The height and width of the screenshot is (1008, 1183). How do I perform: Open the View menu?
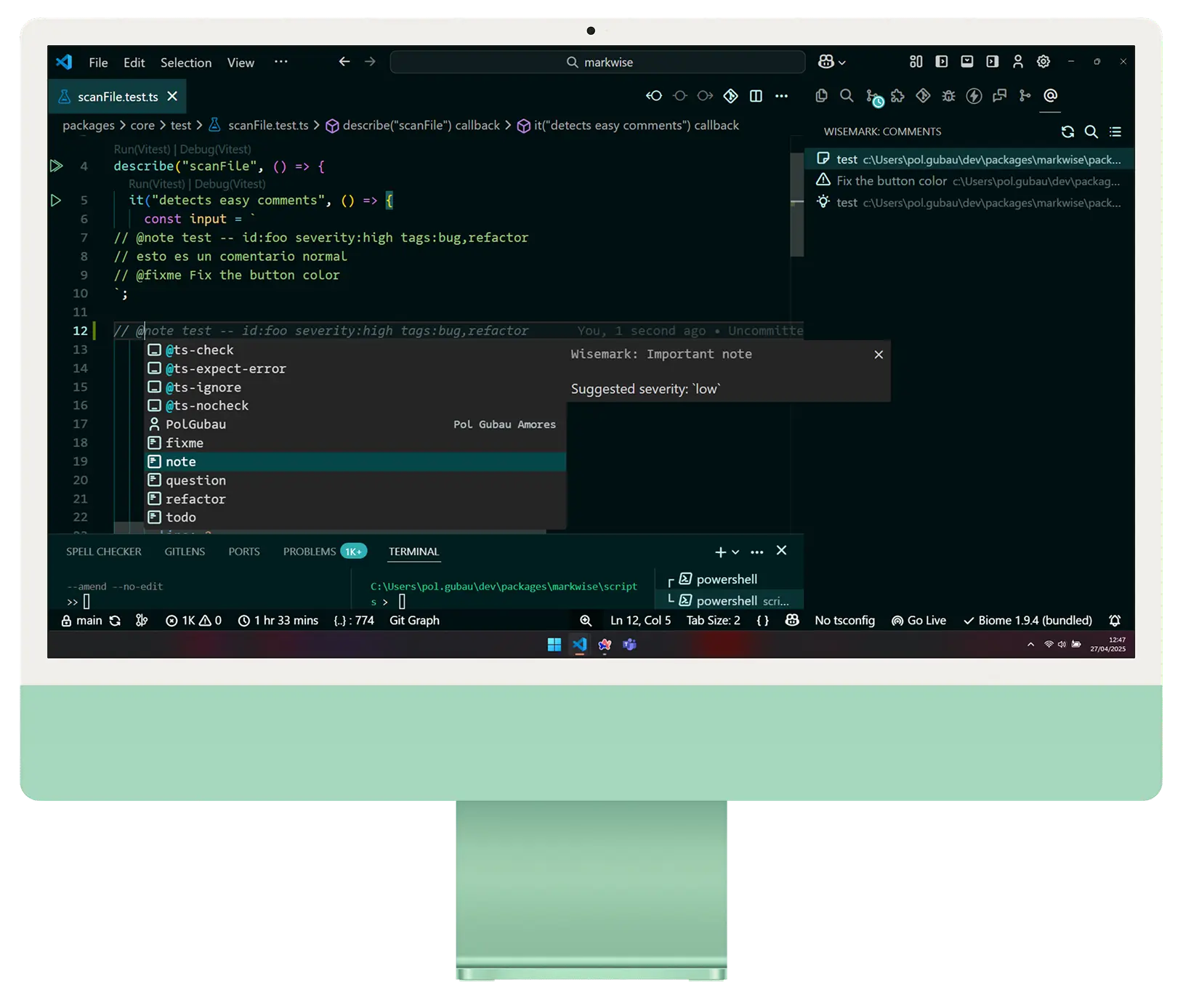point(240,63)
